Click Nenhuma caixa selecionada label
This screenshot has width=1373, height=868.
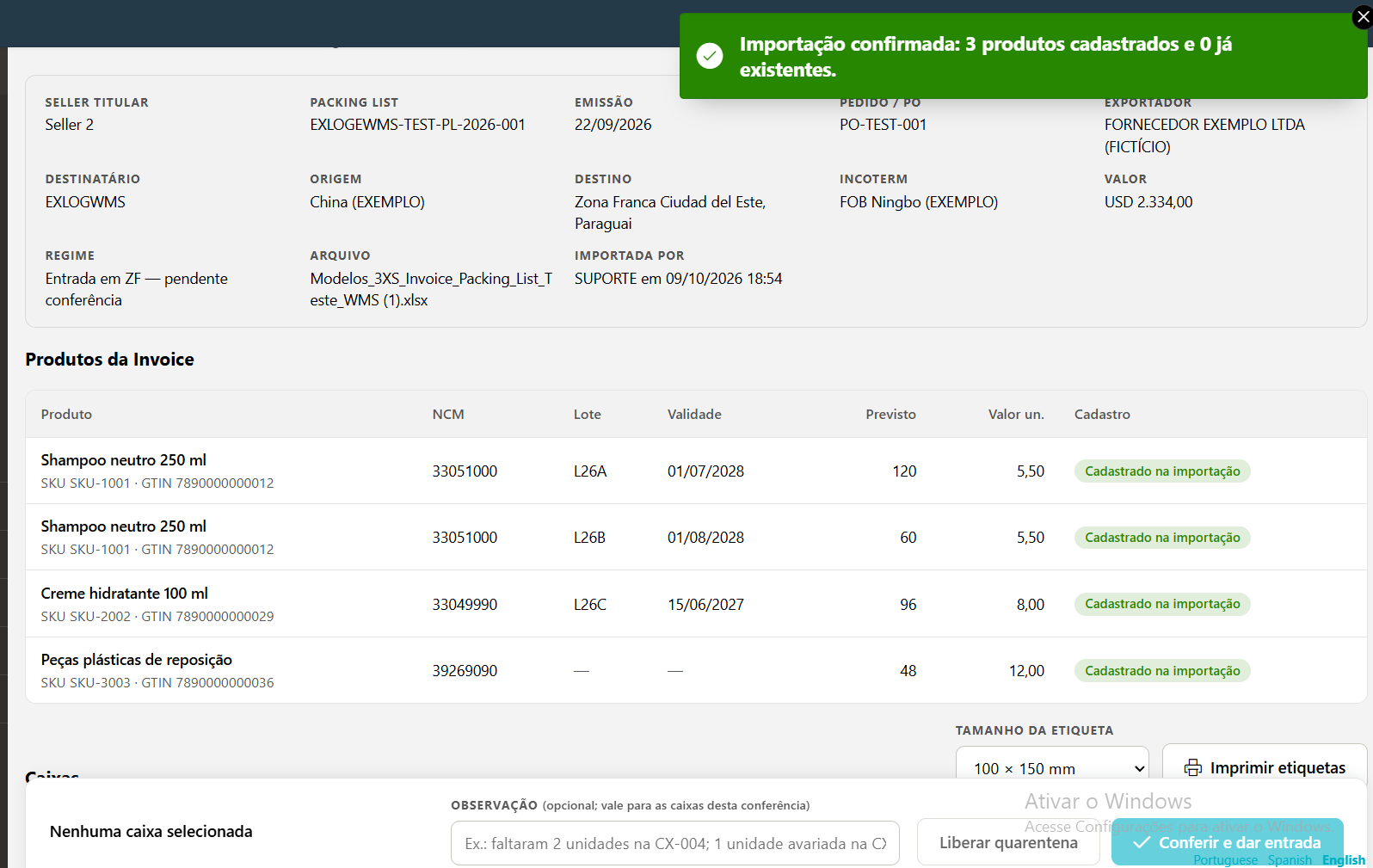151,832
